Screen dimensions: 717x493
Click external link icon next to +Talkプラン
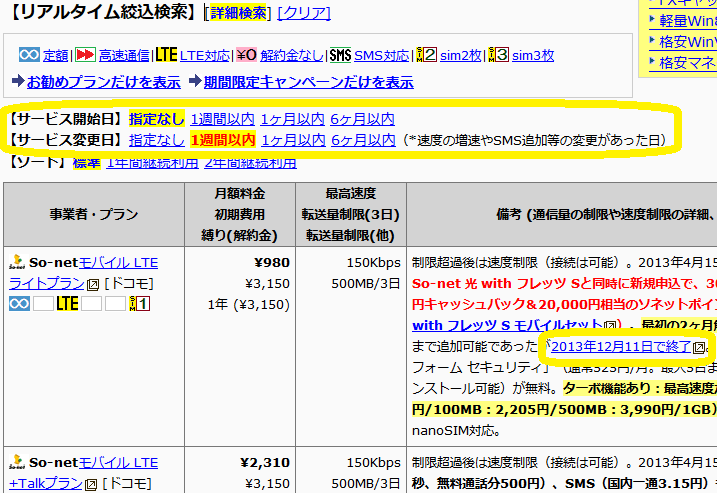(x=91, y=485)
